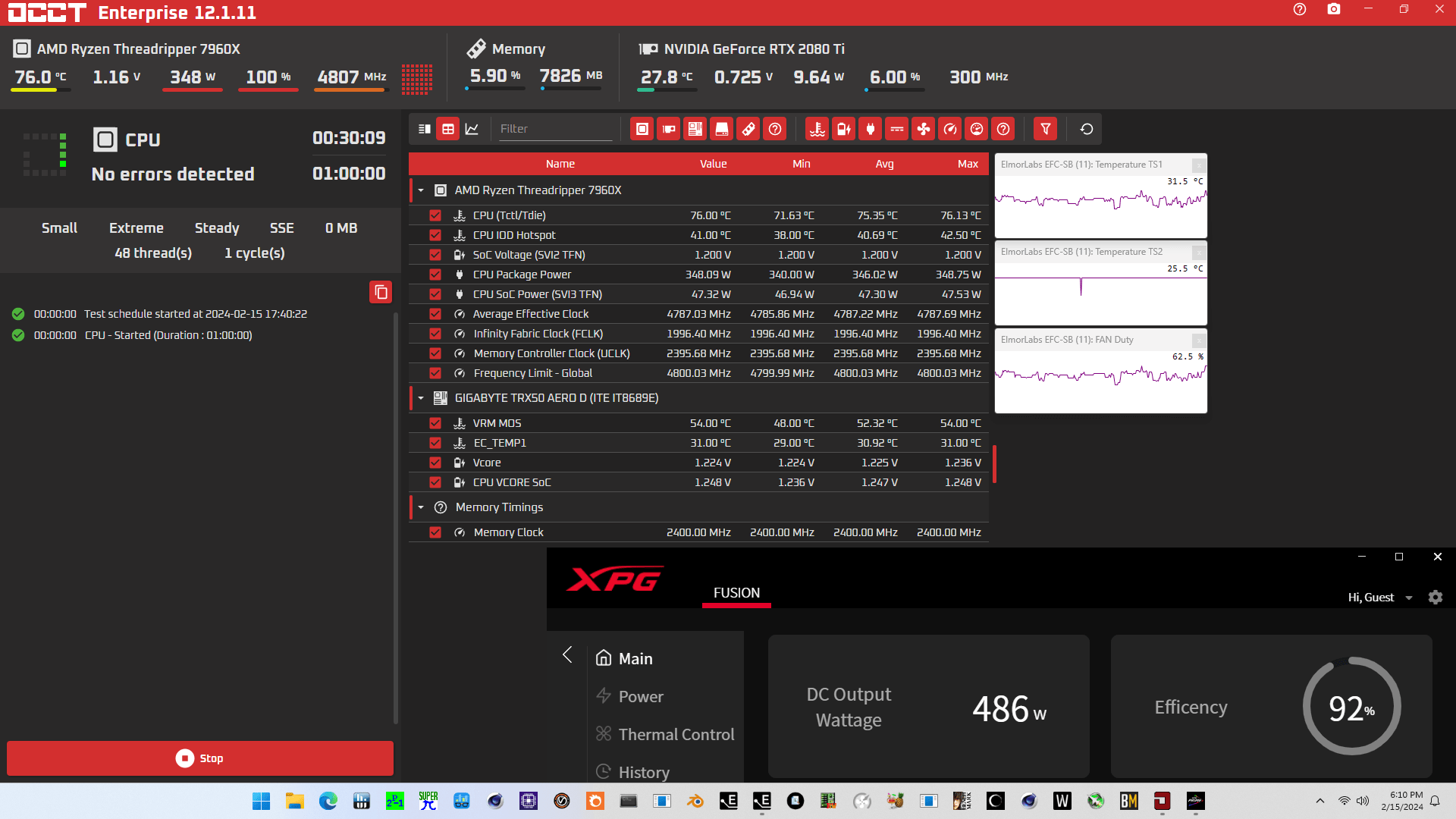Image resolution: width=1456 pixels, height=819 pixels.
Task: Select the table view icon
Action: click(x=448, y=129)
